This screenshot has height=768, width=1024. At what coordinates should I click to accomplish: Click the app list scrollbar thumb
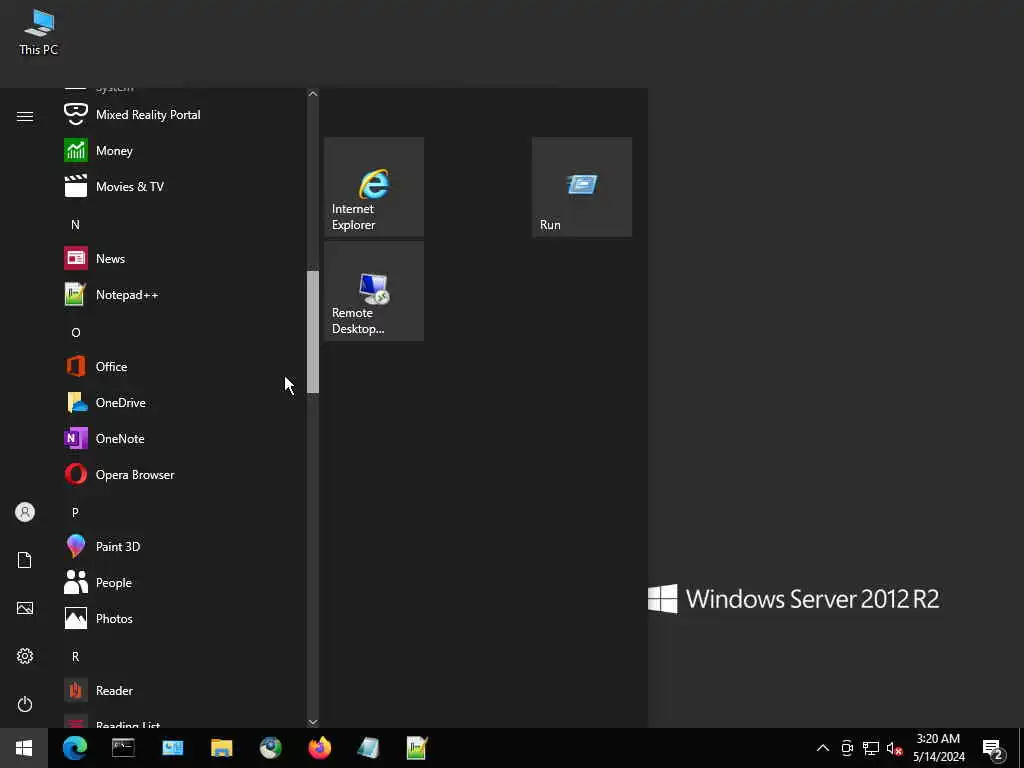tap(313, 332)
